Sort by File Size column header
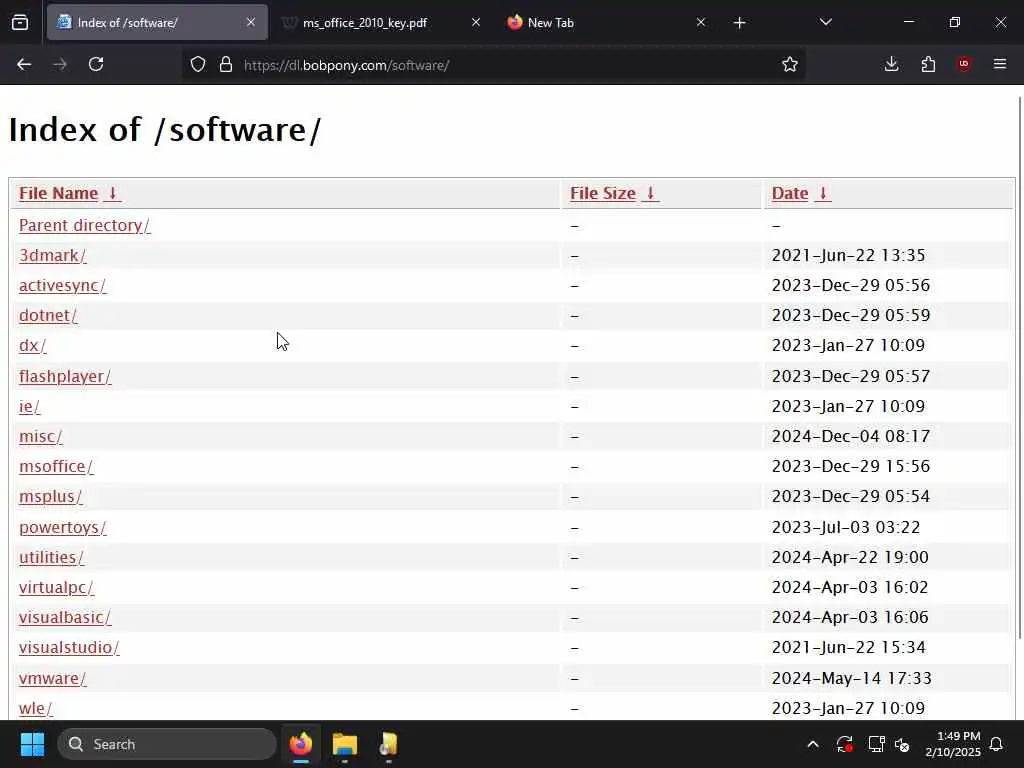Screen dimensions: 1024x768 click(614, 193)
